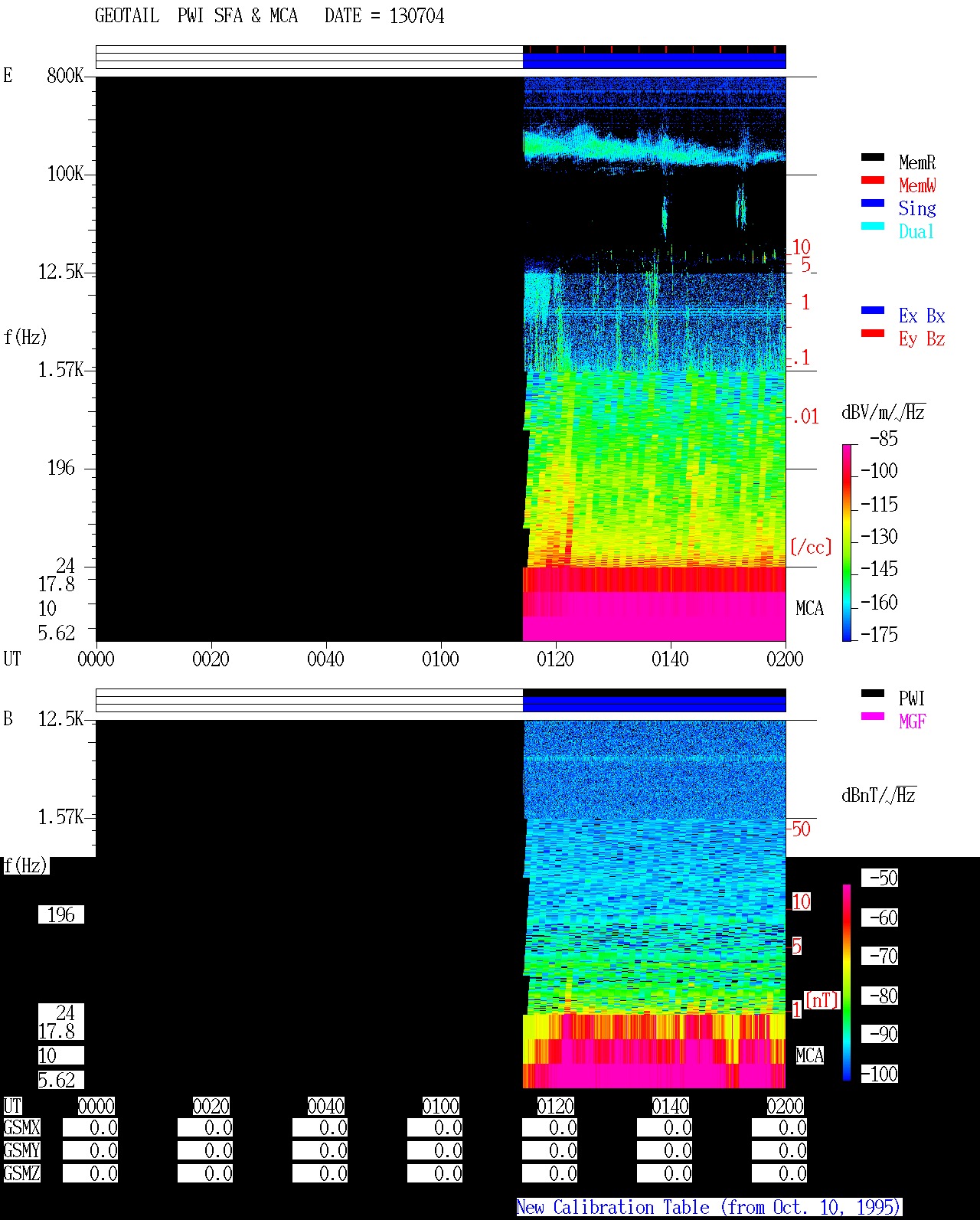
Task: Click the red '.01' density scale label
Action: click(805, 417)
